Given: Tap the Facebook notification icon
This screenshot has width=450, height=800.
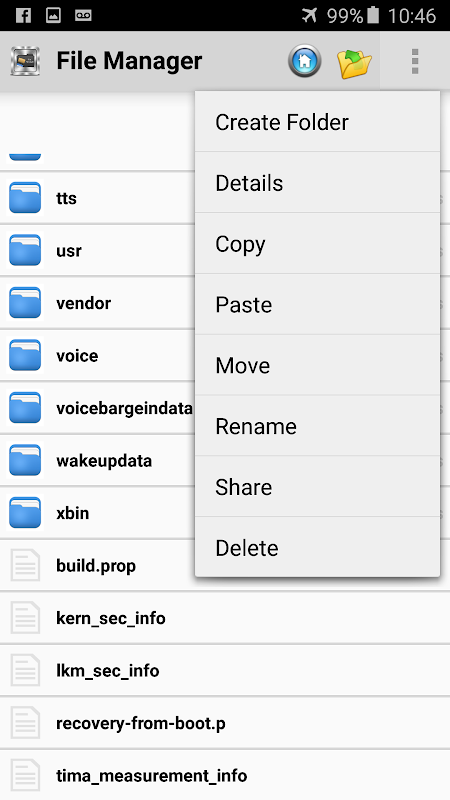Looking at the screenshot, I should click(x=23, y=15).
